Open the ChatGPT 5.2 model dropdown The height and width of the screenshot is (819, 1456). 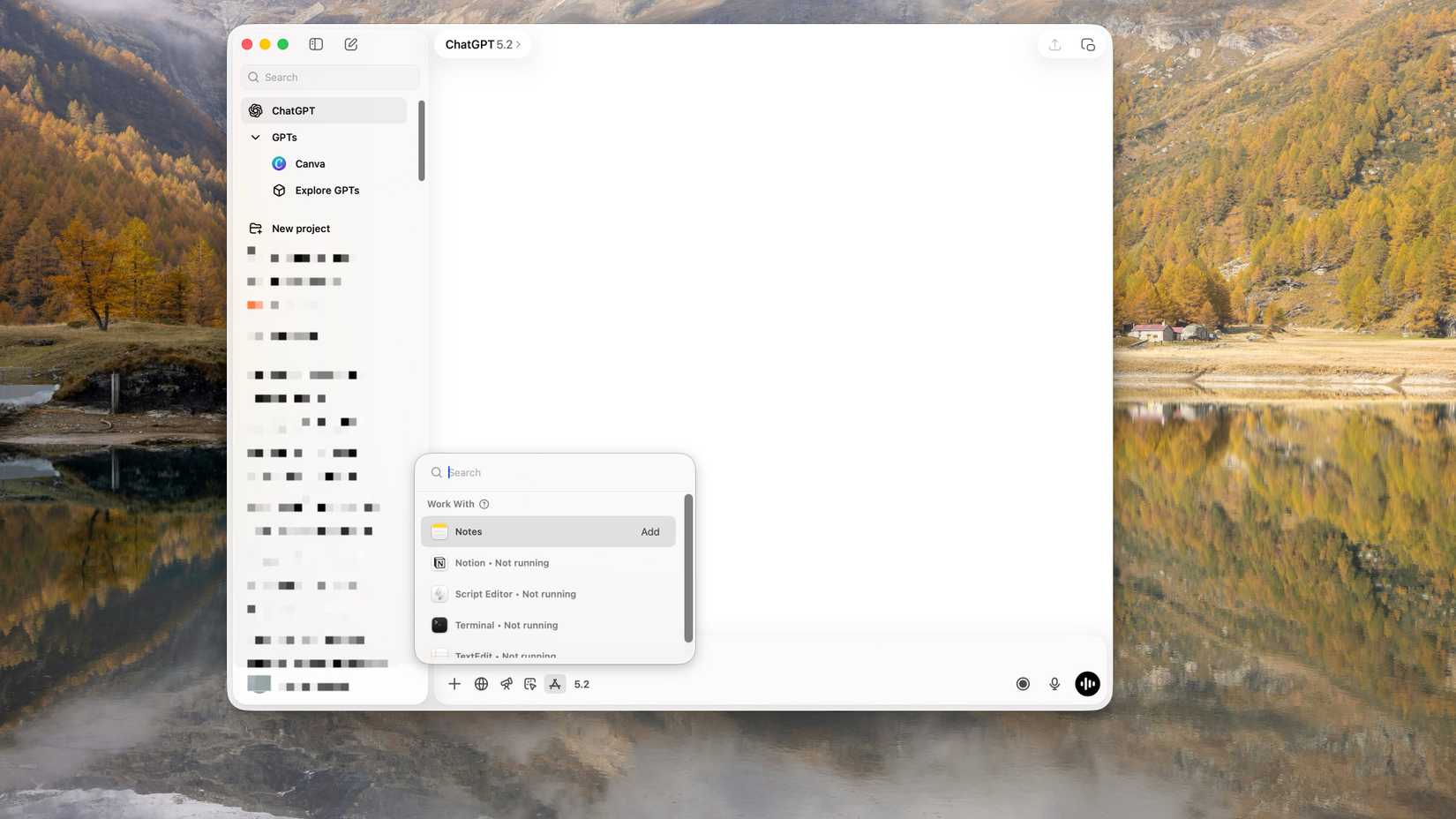(x=482, y=44)
